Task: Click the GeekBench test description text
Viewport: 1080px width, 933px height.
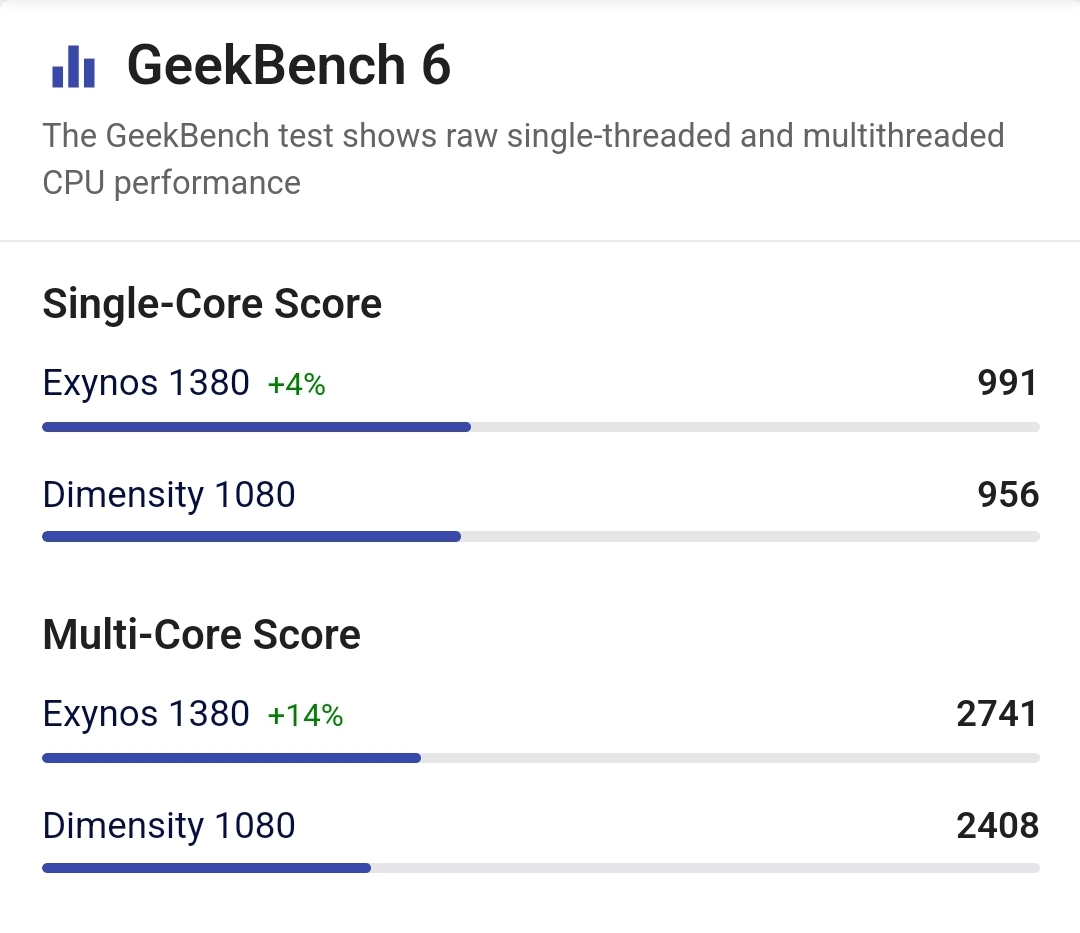Action: [523, 159]
